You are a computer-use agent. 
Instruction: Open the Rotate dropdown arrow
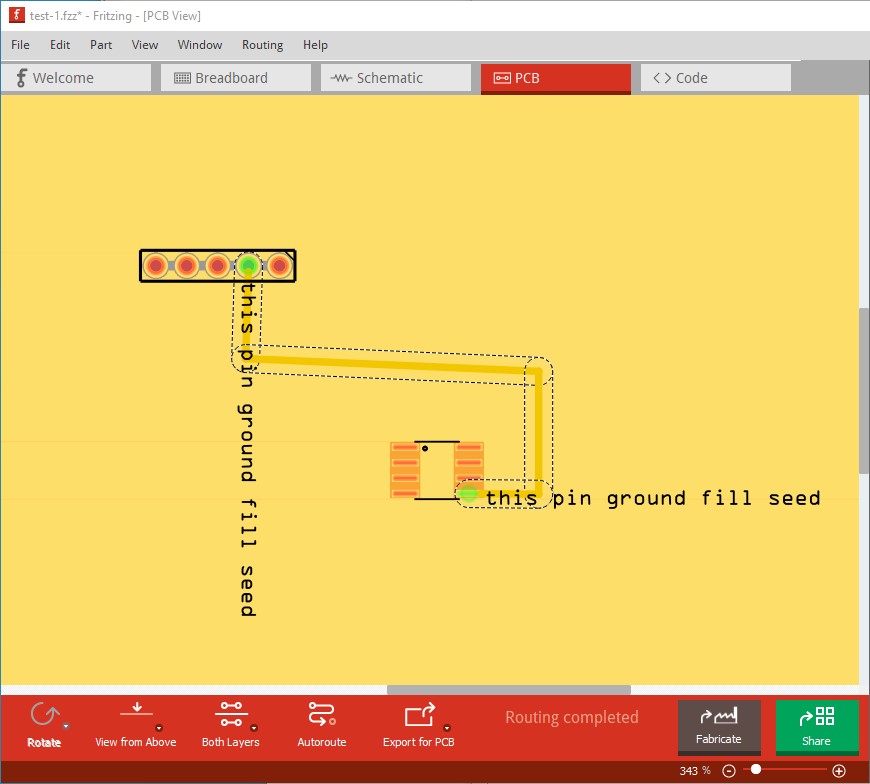point(66,726)
